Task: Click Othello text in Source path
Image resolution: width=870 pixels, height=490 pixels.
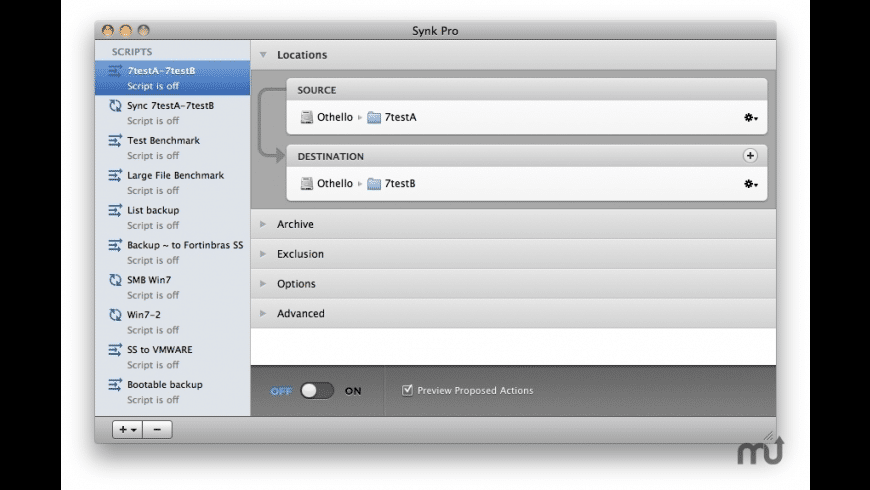Action: pos(335,117)
